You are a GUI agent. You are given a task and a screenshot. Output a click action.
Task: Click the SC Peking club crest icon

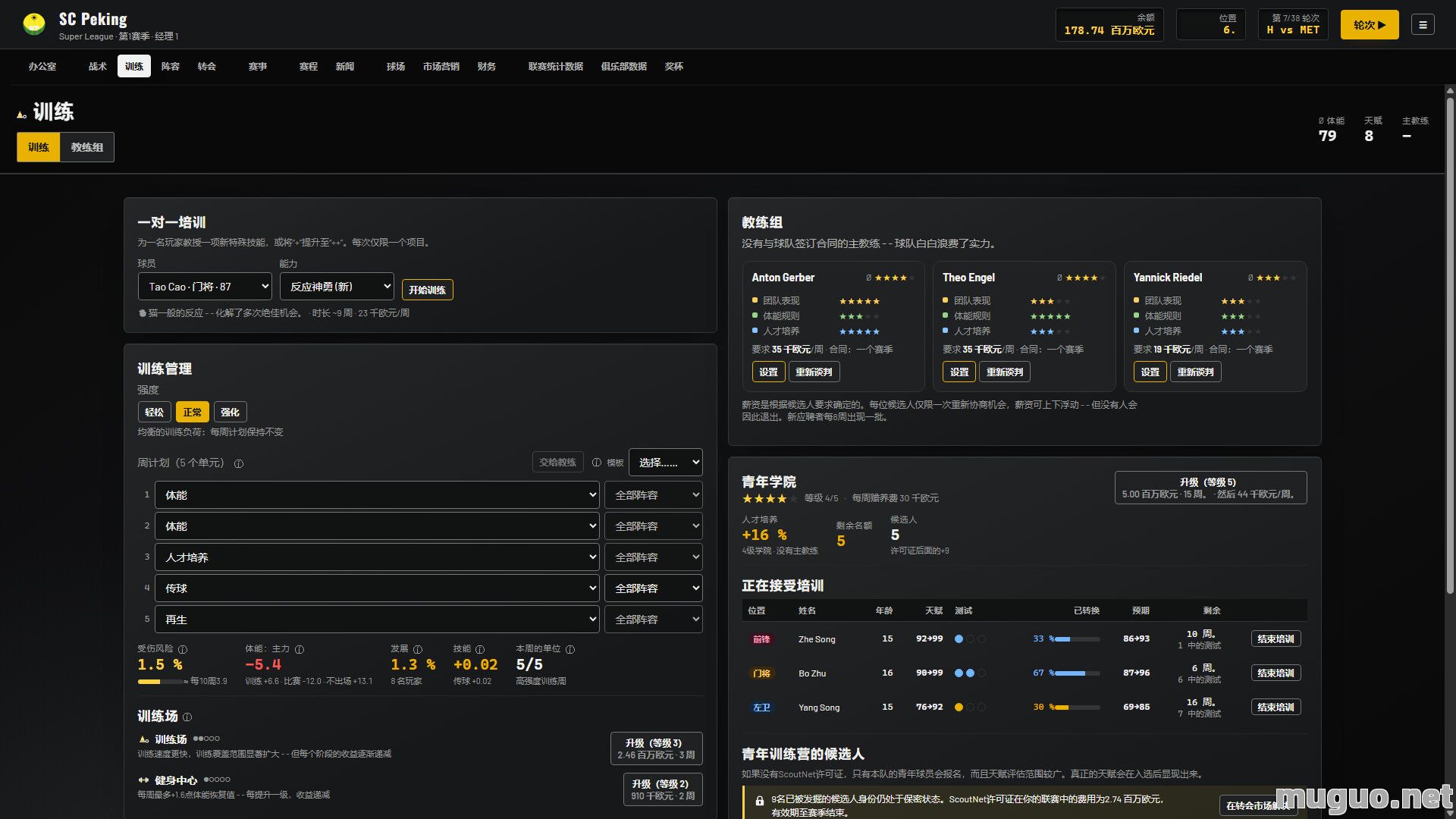34,24
